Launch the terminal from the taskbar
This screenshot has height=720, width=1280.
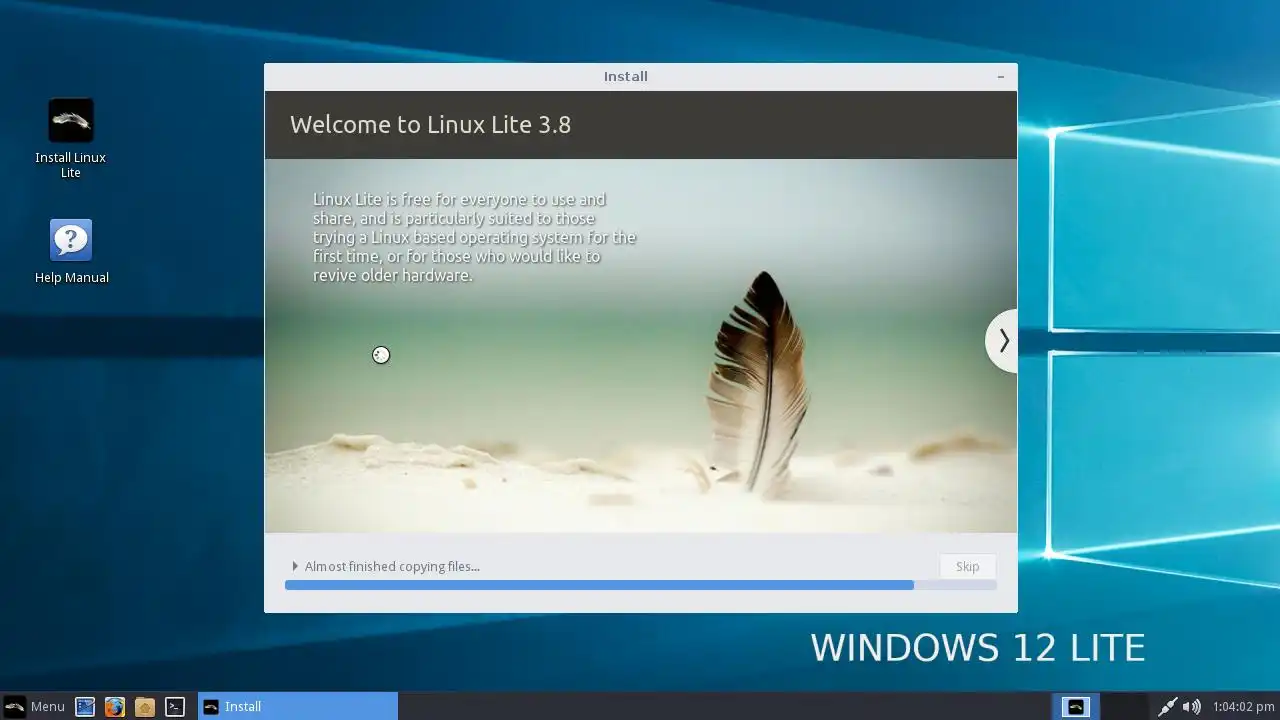click(175, 706)
